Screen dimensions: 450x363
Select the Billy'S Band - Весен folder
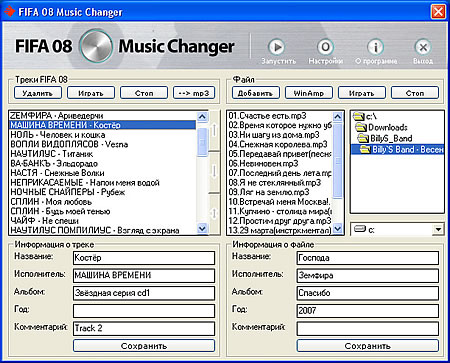[398, 149]
